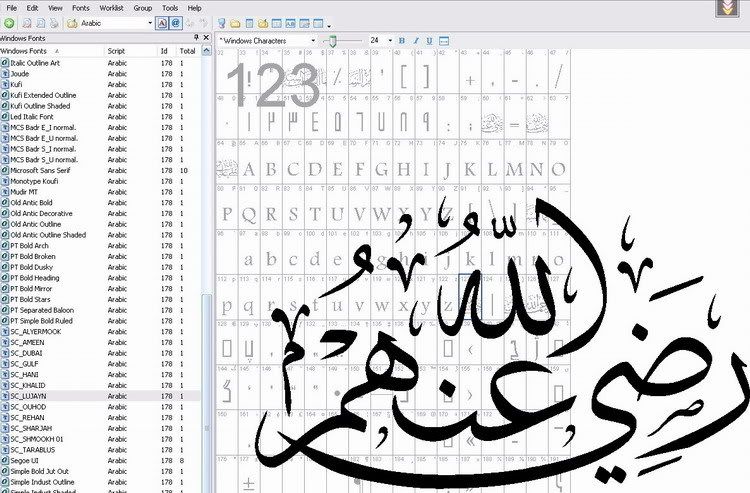
Task: Click the character table panel icon
Action: [x=276, y=23]
